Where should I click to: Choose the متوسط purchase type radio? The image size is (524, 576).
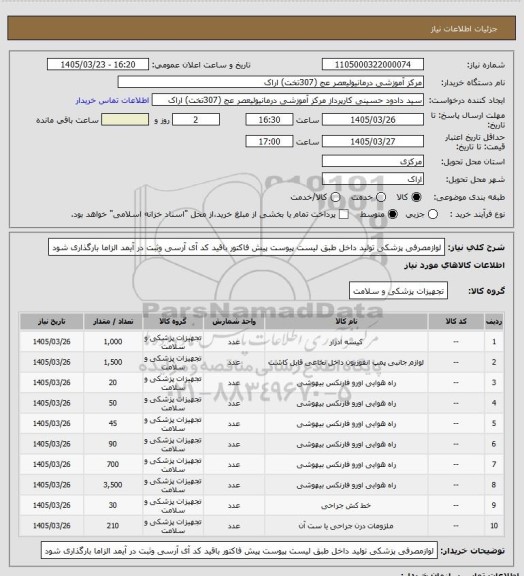tap(393, 214)
